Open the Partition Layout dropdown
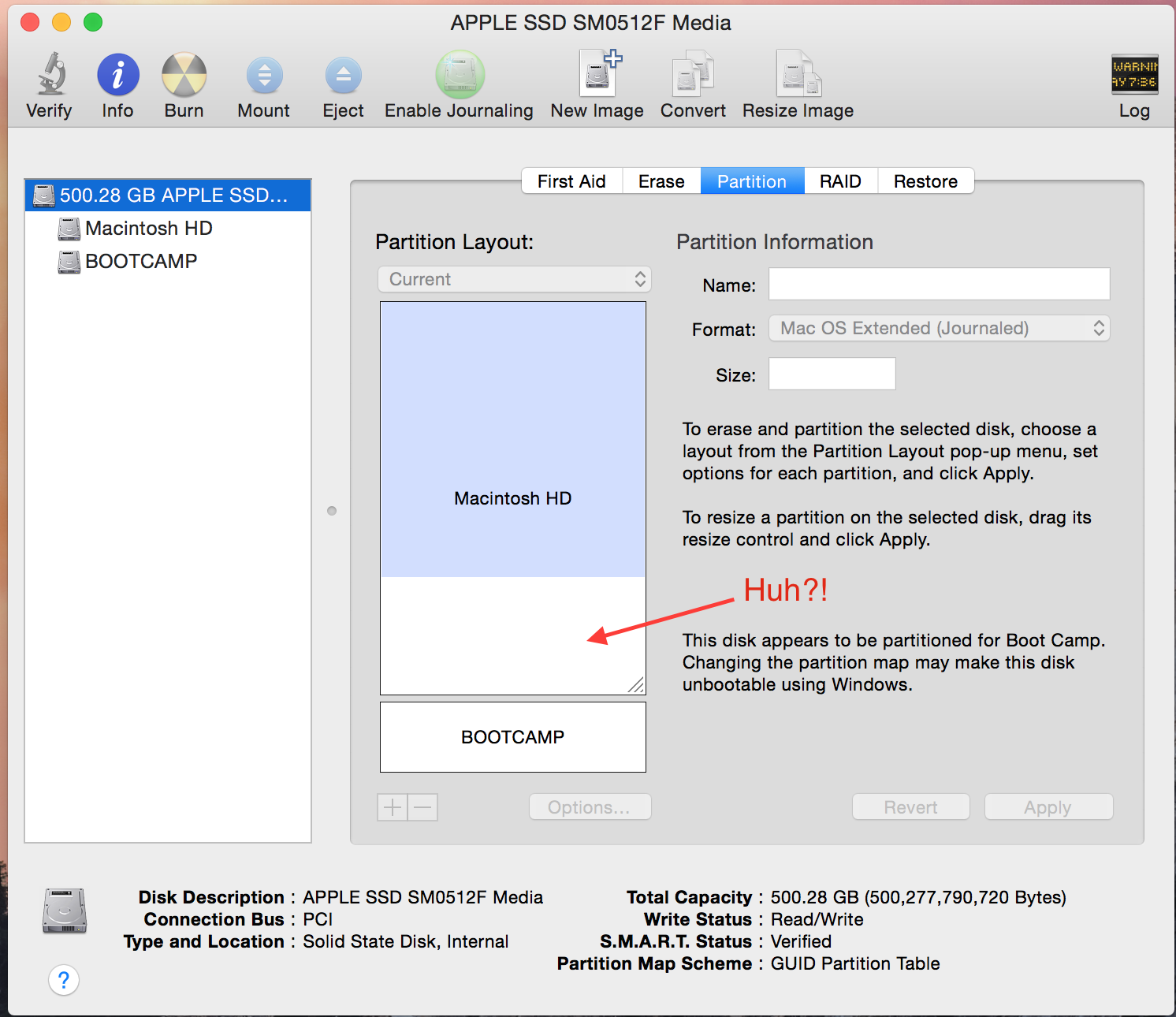Screen dimensions: 1176x1017 click(x=515, y=279)
